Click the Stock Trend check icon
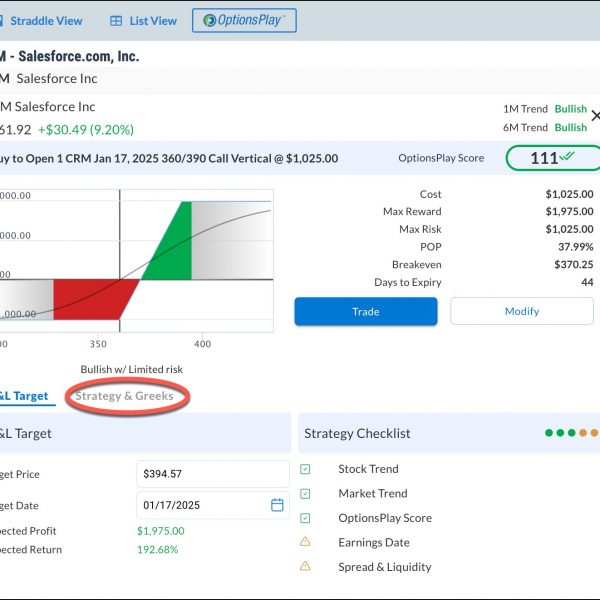Screen dimensions: 600x600 pyautogui.click(x=305, y=469)
